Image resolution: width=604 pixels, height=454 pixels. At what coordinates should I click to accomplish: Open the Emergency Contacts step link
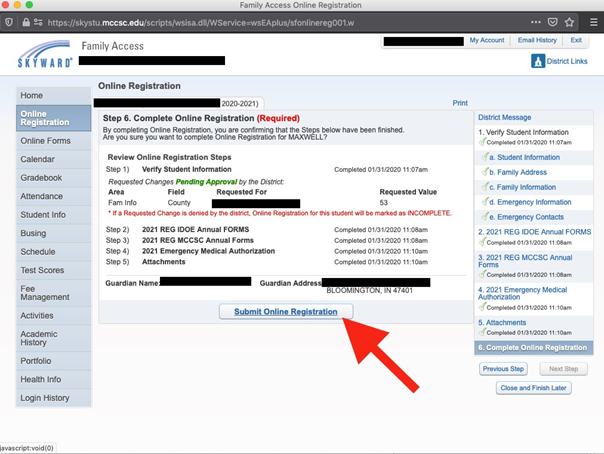coord(529,216)
